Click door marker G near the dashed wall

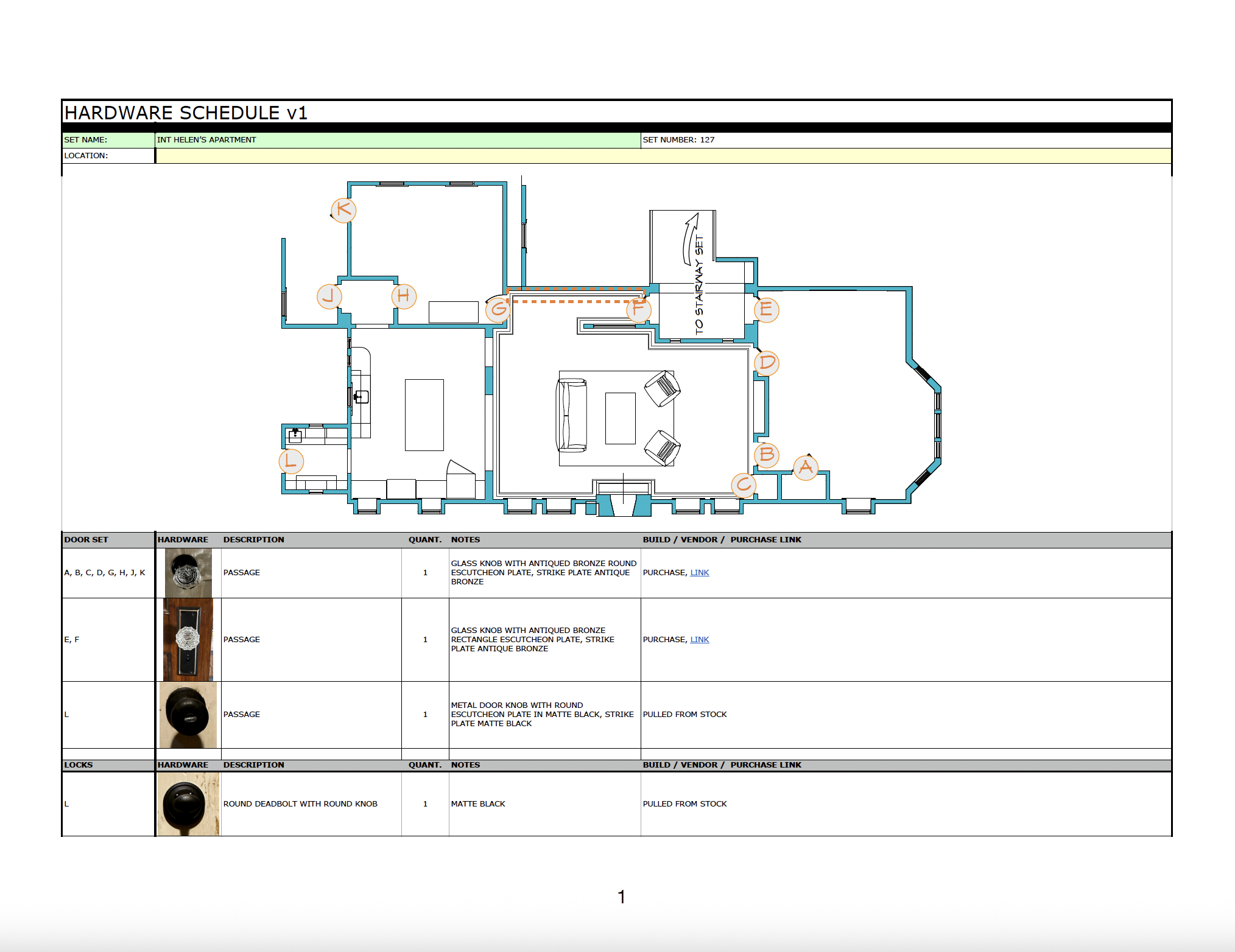pos(498,310)
